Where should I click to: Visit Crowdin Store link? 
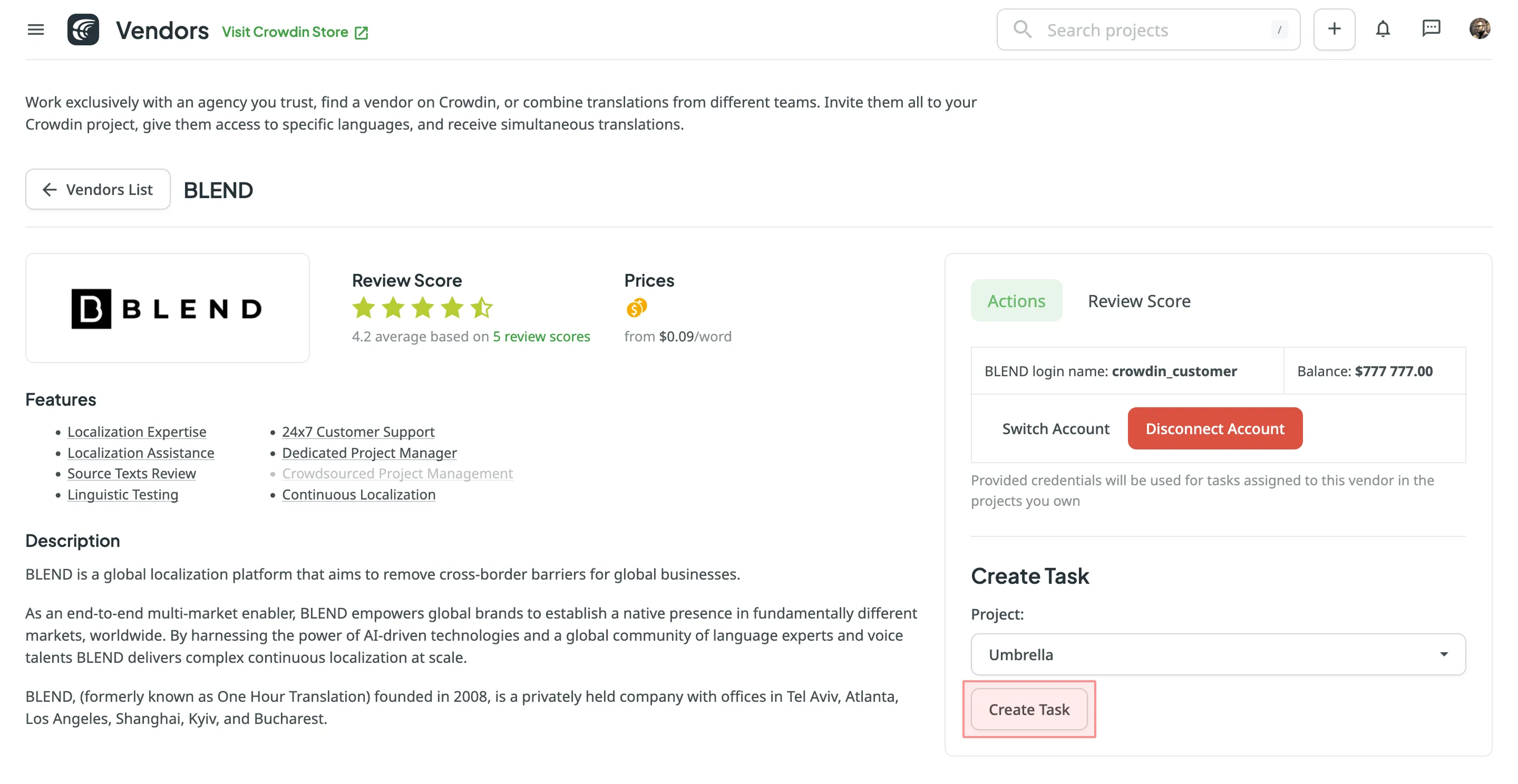pyautogui.click(x=285, y=32)
